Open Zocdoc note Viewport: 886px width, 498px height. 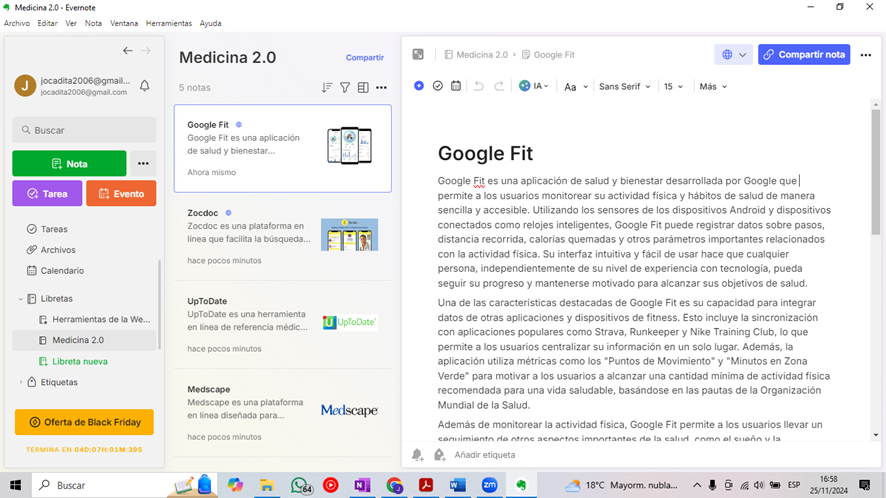point(283,236)
